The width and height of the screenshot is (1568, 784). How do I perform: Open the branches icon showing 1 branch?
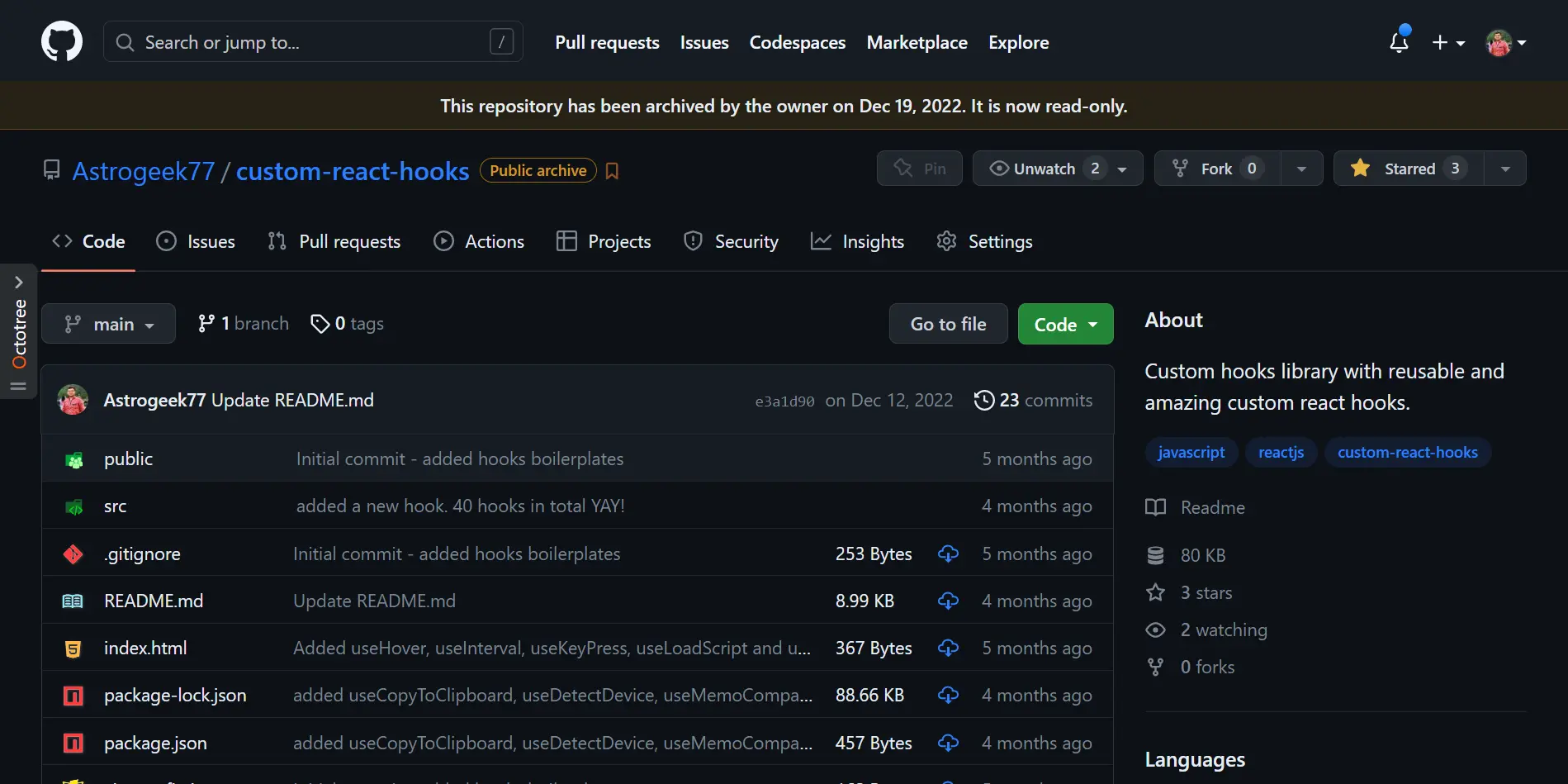[206, 323]
